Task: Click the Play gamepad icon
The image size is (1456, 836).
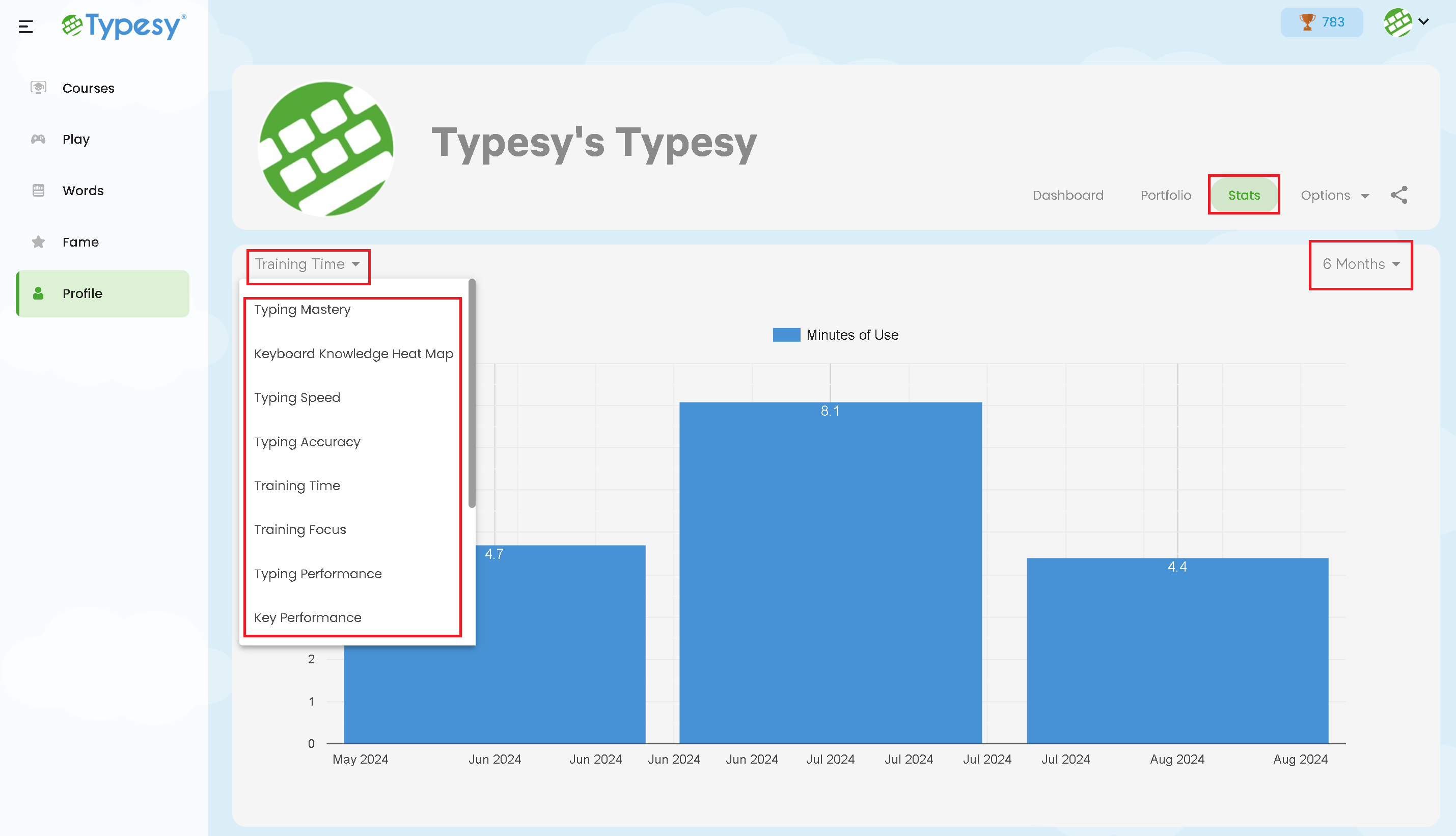Action: [x=39, y=139]
